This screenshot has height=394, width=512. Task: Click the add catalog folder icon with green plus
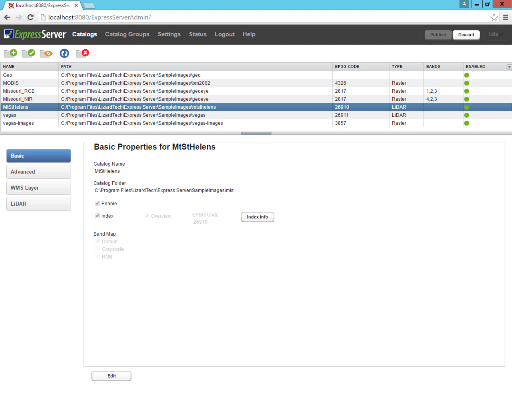click(x=10, y=53)
